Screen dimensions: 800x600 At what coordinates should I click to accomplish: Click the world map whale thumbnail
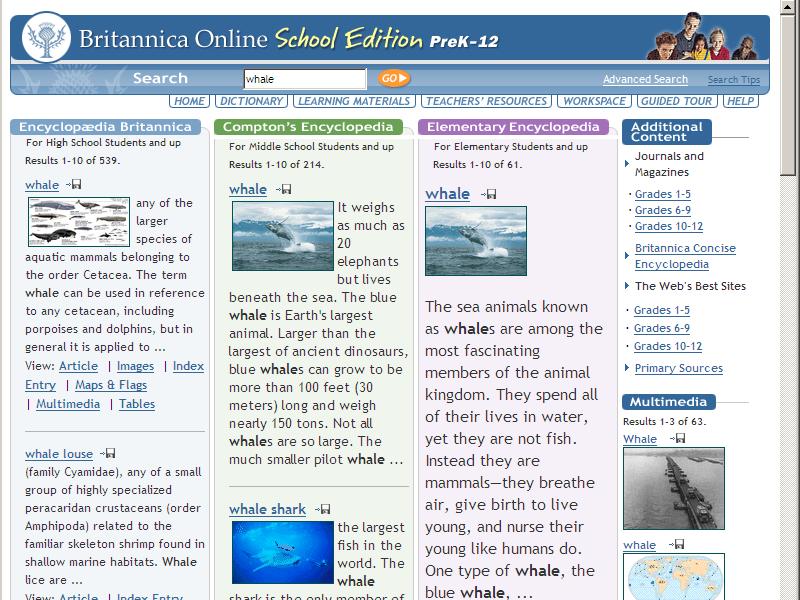(x=673, y=577)
